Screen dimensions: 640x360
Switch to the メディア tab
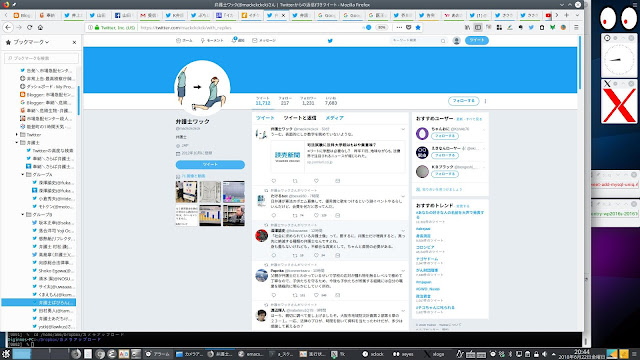pyautogui.click(x=334, y=118)
